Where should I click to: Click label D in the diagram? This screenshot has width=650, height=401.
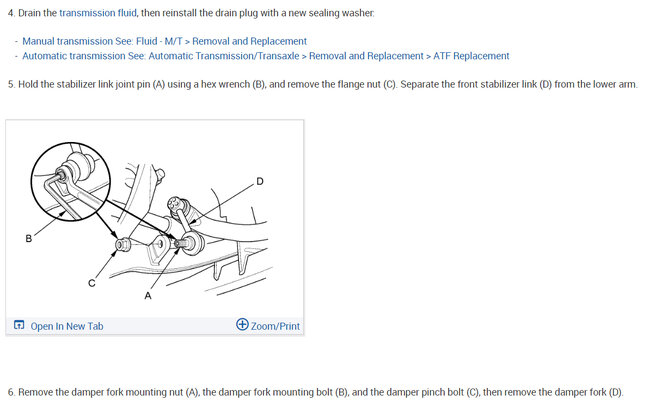coord(260,181)
